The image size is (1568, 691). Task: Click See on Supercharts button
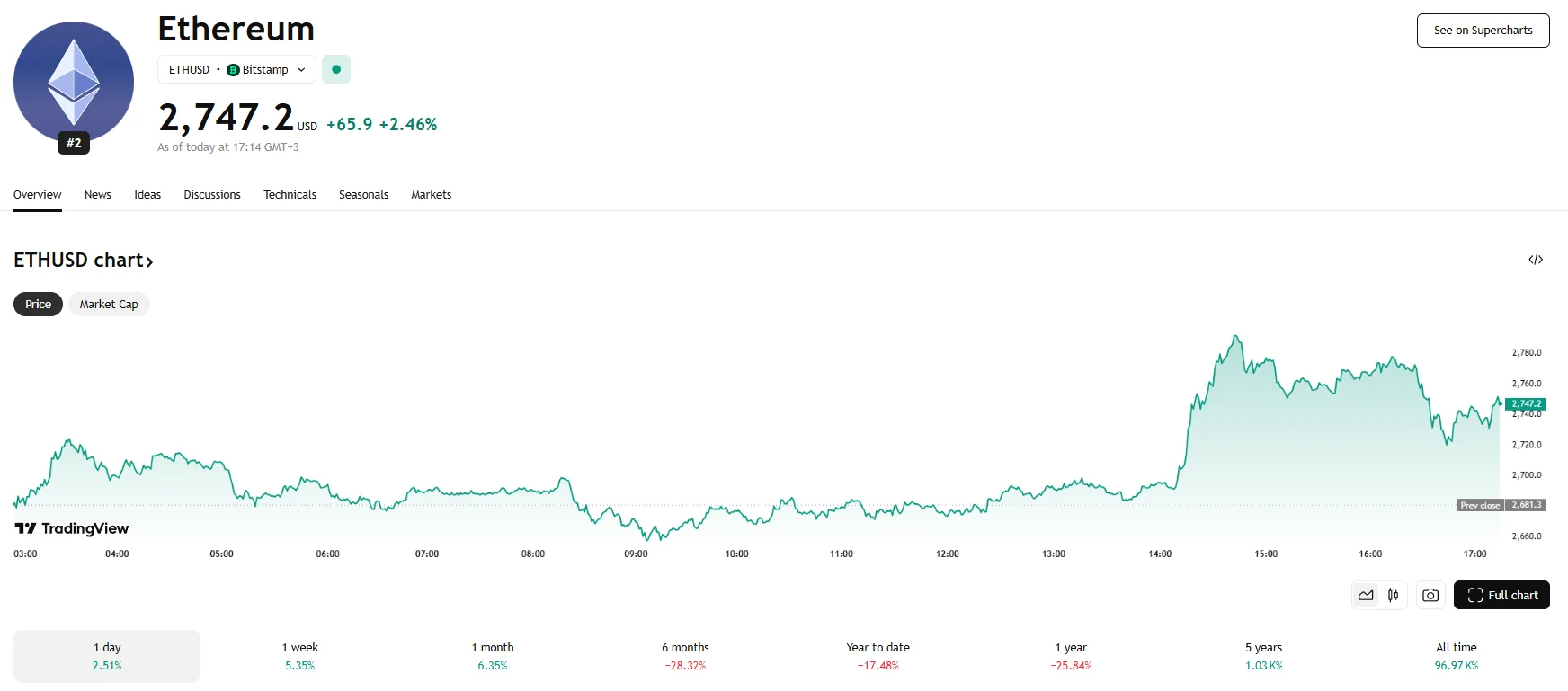pyautogui.click(x=1483, y=31)
